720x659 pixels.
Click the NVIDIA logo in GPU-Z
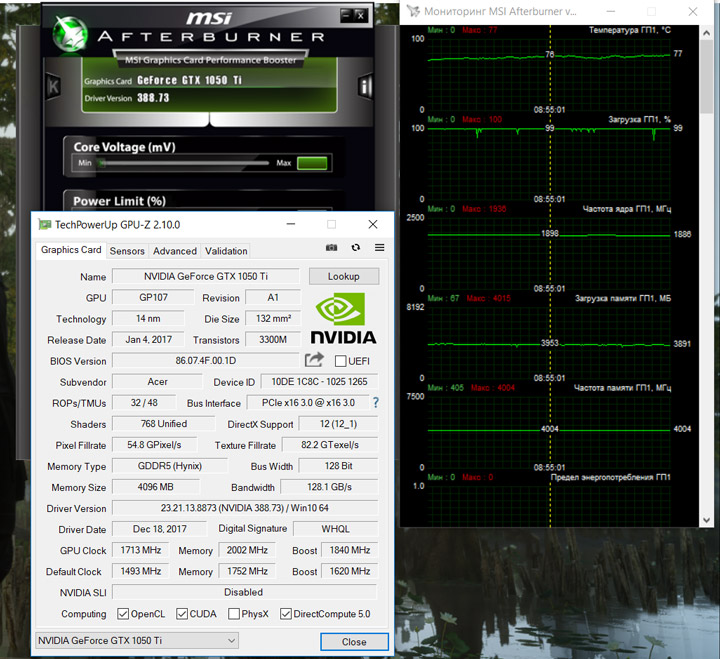(x=343, y=318)
